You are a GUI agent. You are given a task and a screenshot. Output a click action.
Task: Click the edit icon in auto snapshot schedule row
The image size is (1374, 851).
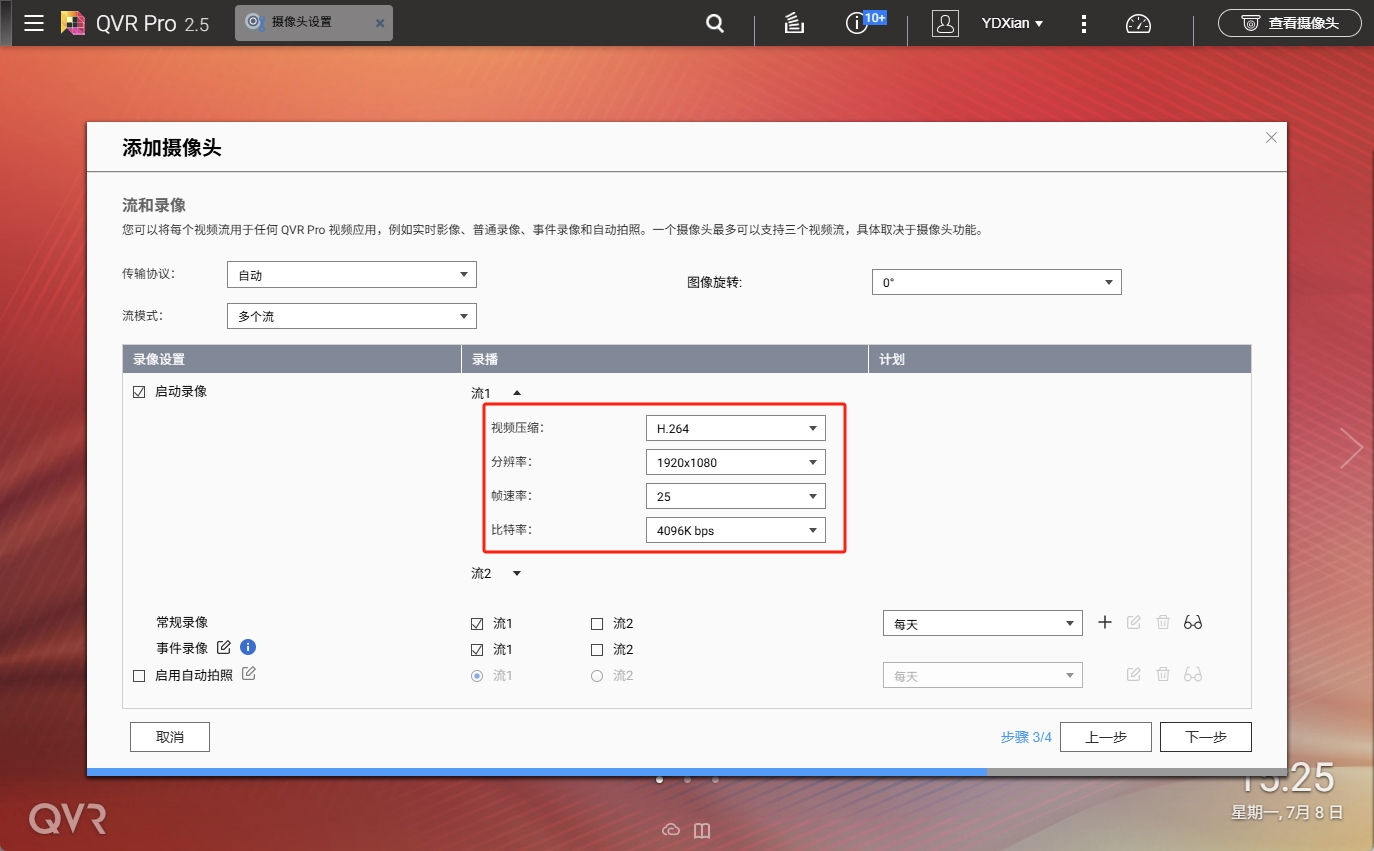[x=1134, y=674]
